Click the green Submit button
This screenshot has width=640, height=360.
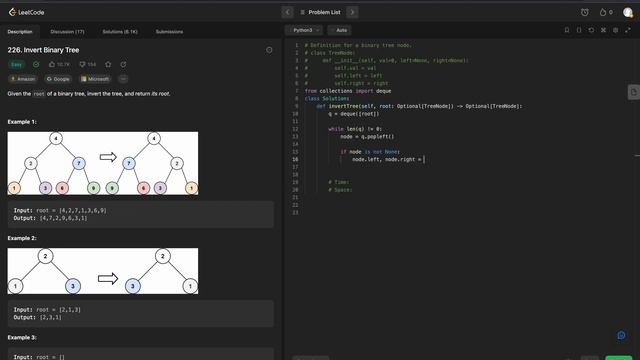point(618,358)
